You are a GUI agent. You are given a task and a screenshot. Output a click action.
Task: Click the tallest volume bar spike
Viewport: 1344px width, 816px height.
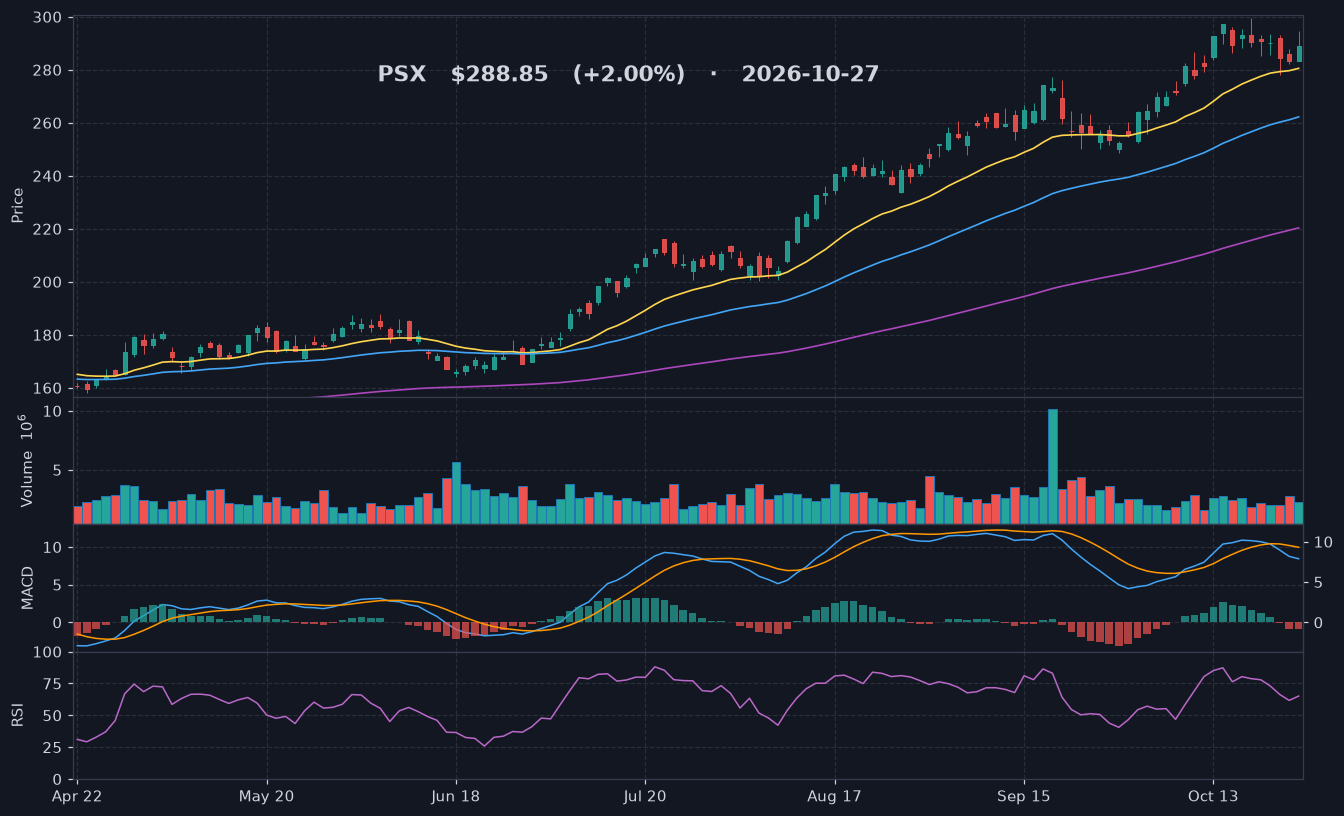click(1053, 466)
